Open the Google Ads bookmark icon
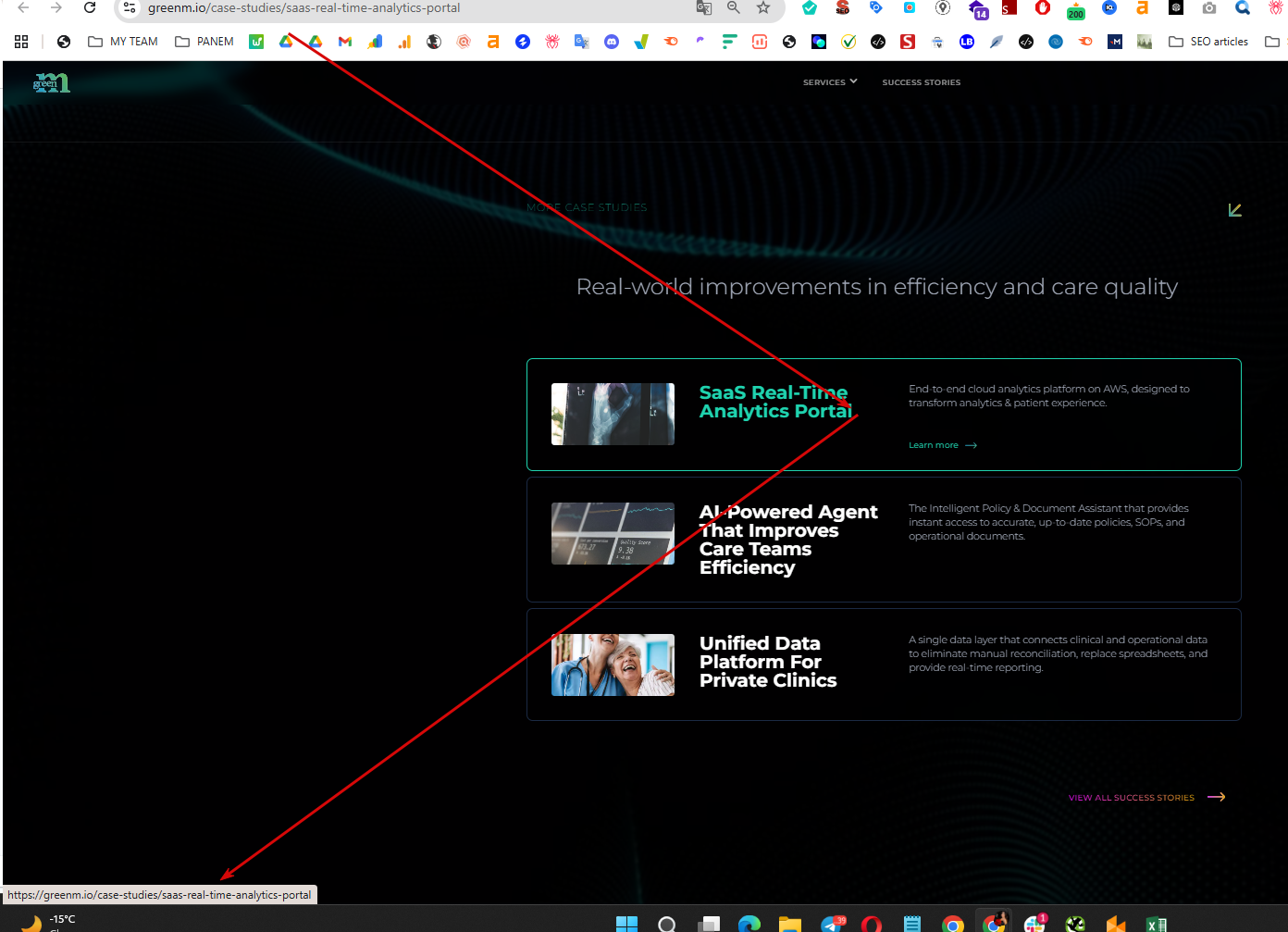The image size is (1288, 932). [375, 42]
